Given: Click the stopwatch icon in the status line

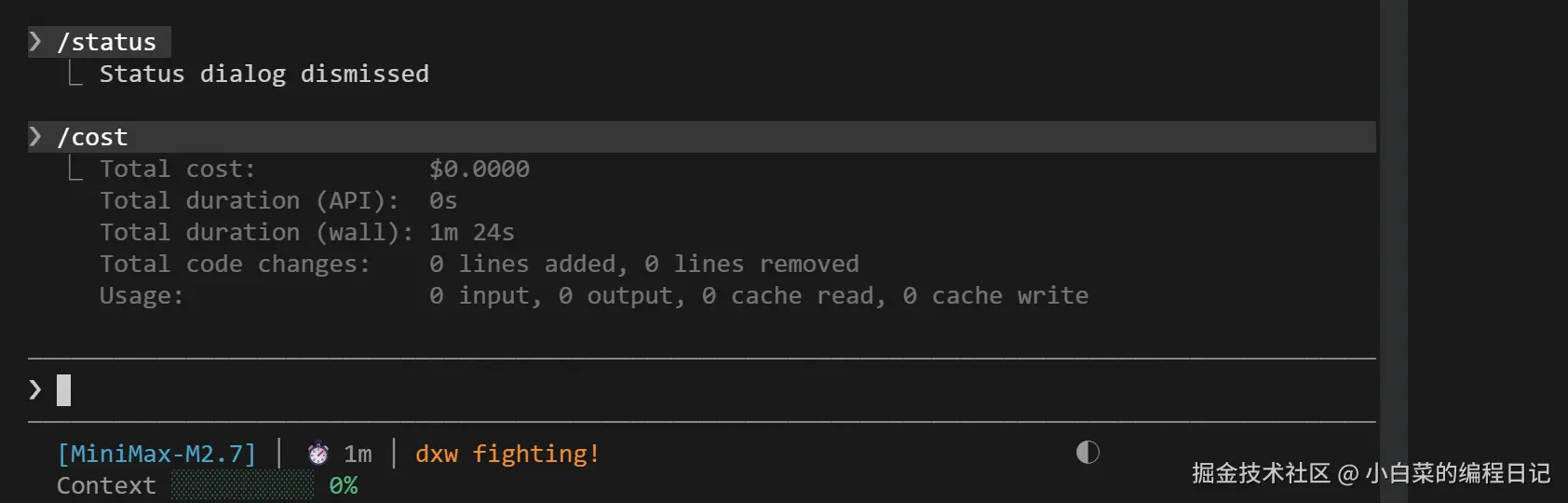Looking at the screenshot, I should pos(318,454).
